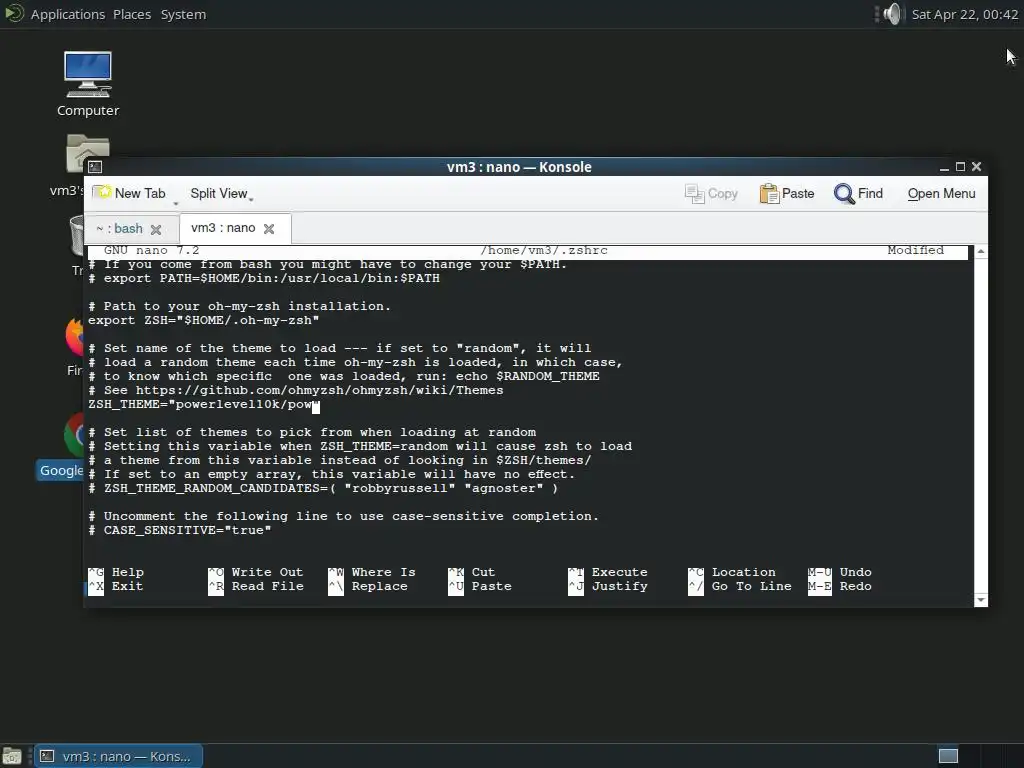Select the Computer desktop icon
1024x768 pixels.
pos(88,84)
